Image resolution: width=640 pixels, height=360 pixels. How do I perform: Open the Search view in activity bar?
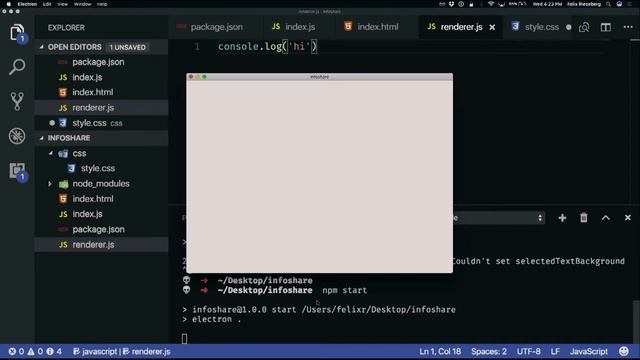(x=17, y=67)
